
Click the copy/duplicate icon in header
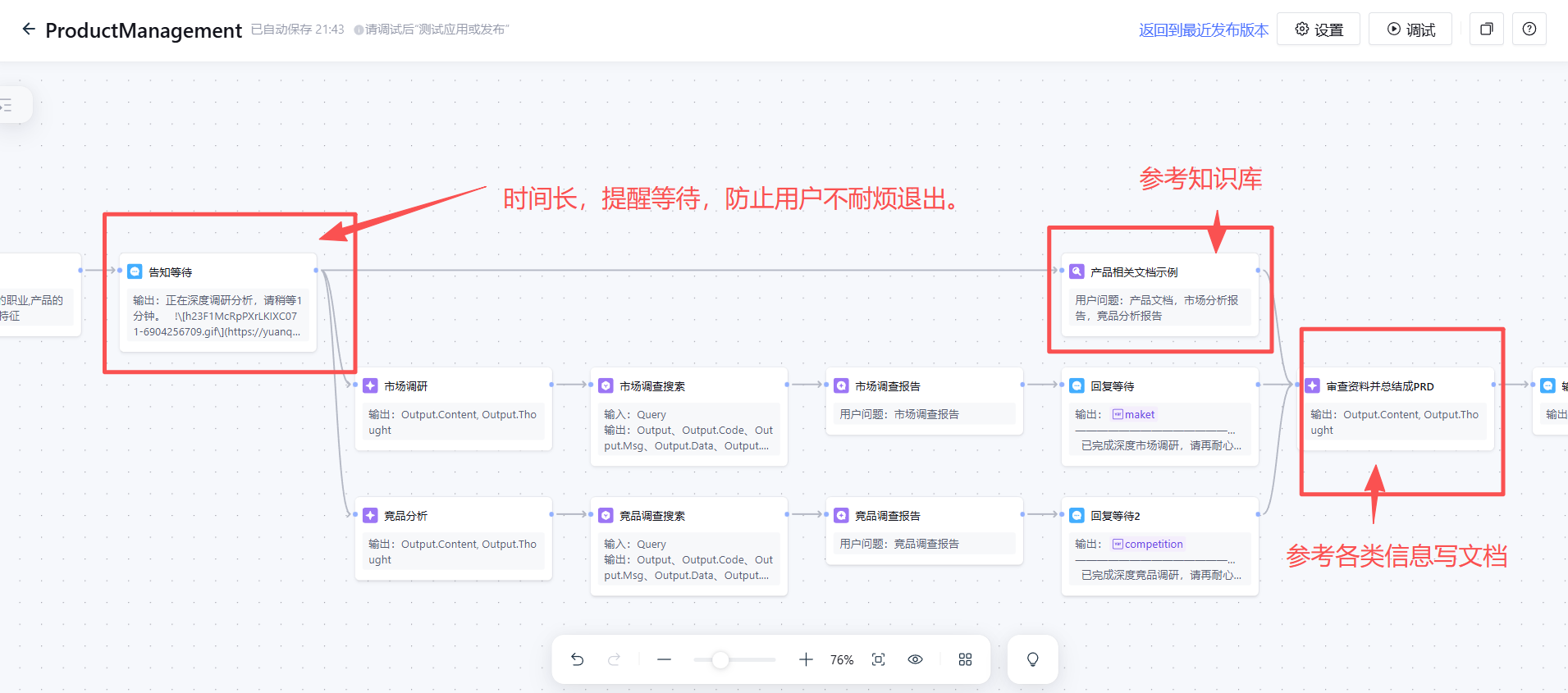point(1486,30)
